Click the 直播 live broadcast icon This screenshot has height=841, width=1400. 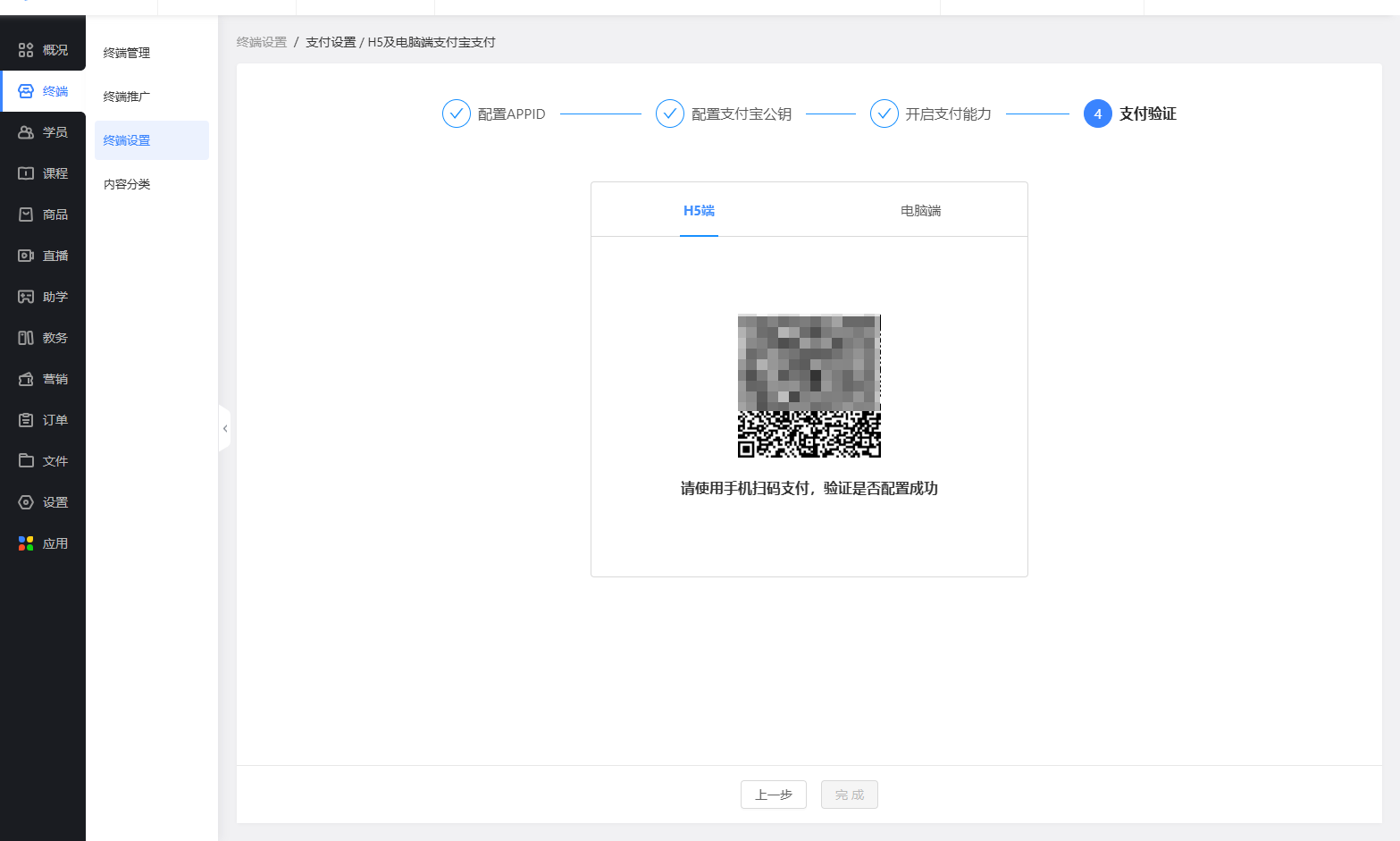click(26, 256)
